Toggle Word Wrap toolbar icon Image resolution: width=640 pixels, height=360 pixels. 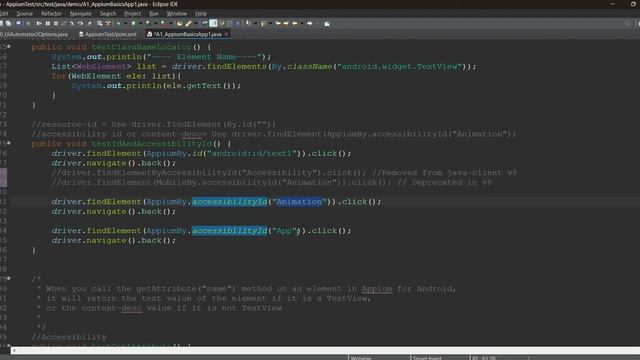[x=222, y=23]
